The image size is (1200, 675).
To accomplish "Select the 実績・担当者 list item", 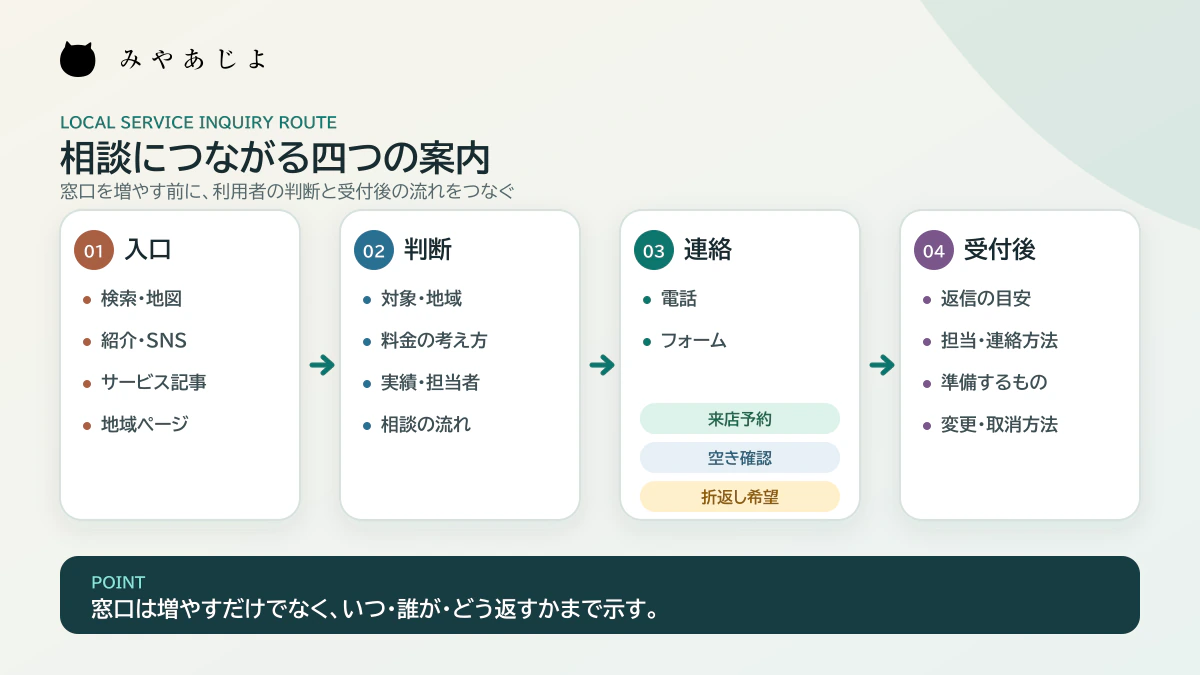I will click(421, 382).
